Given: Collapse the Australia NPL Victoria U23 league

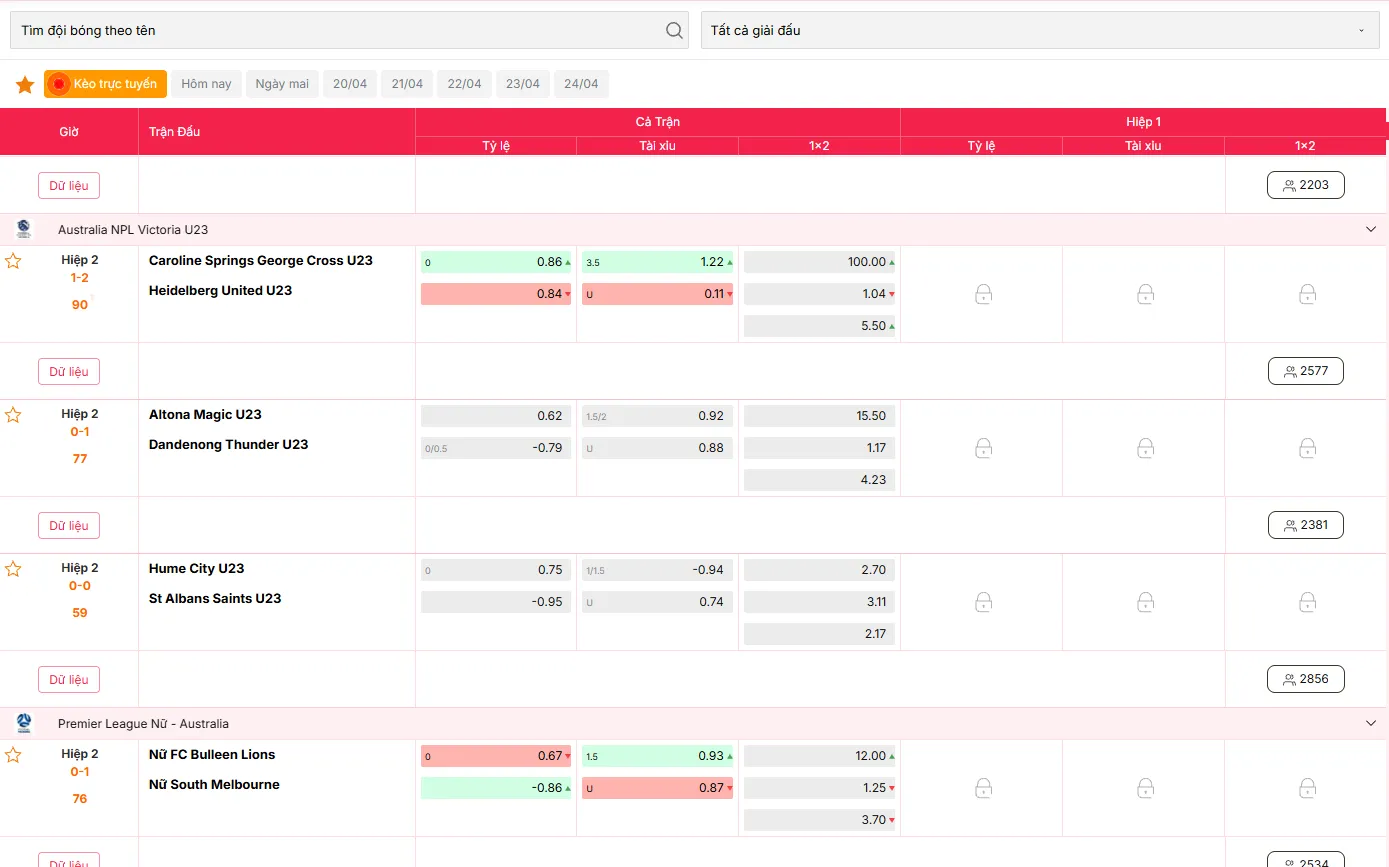Looking at the screenshot, I should tap(1370, 230).
